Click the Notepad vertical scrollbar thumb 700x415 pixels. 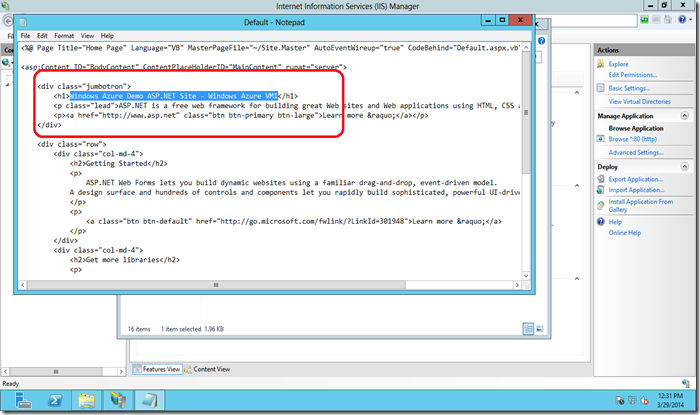(x=526, y=112)
